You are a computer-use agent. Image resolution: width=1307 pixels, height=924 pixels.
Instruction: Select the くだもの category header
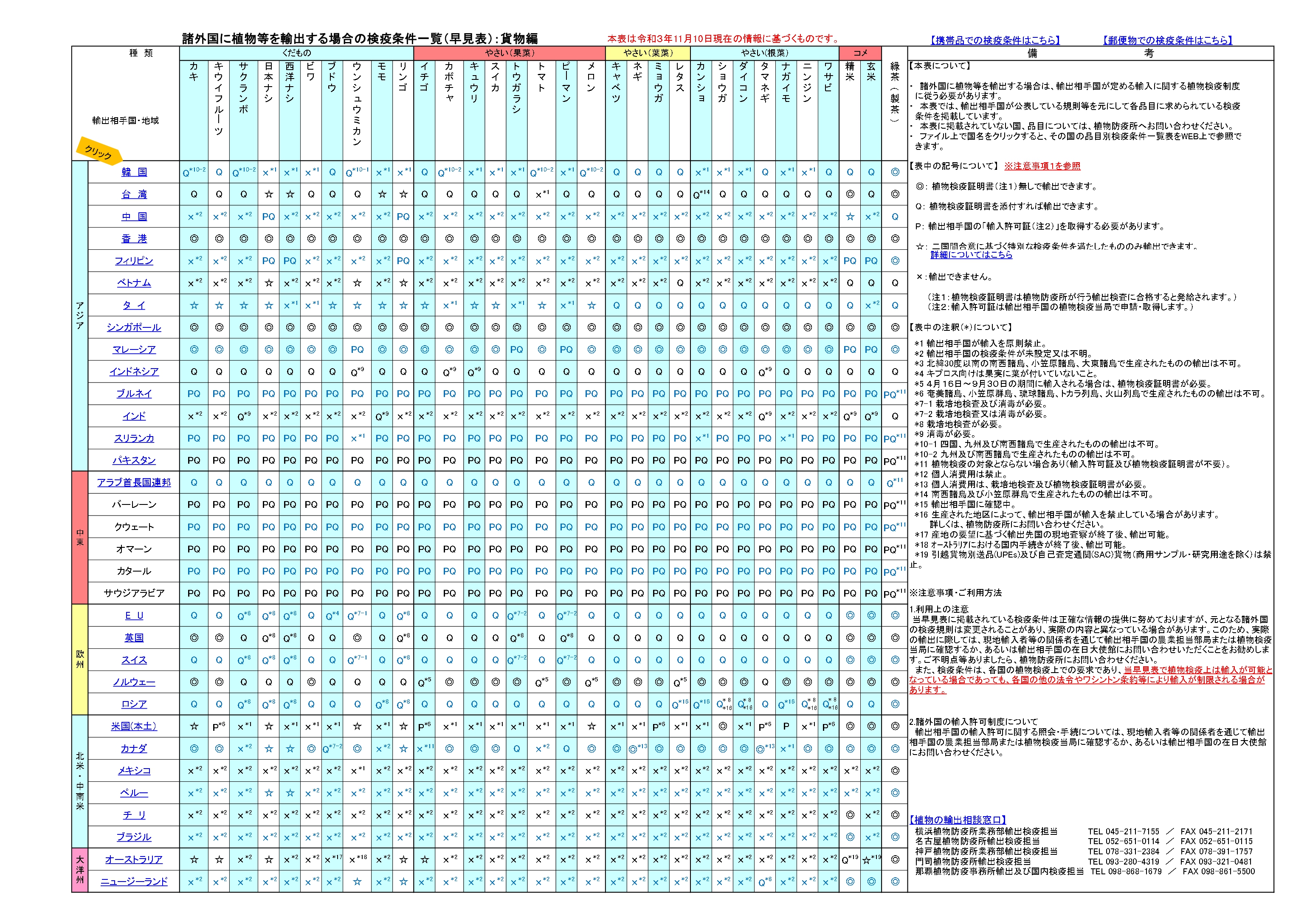[296, 53]
